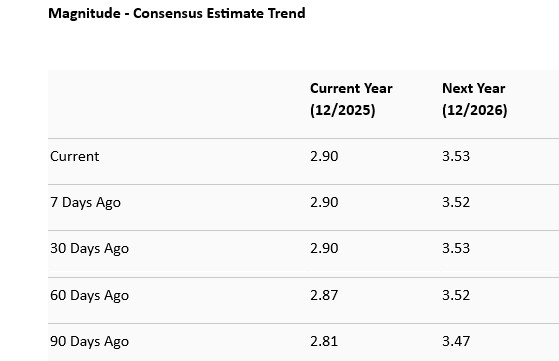Click the 60 Days Ago row label
Viewport: 559px width, 361px height.
pyautogui.click(x=89, y=296)
